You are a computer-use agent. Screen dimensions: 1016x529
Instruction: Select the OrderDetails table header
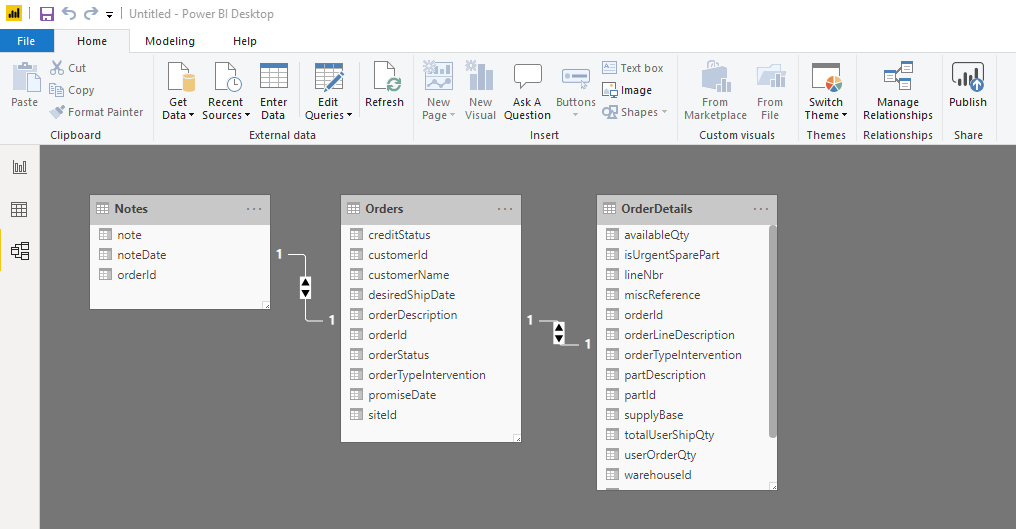pos(687,209)
